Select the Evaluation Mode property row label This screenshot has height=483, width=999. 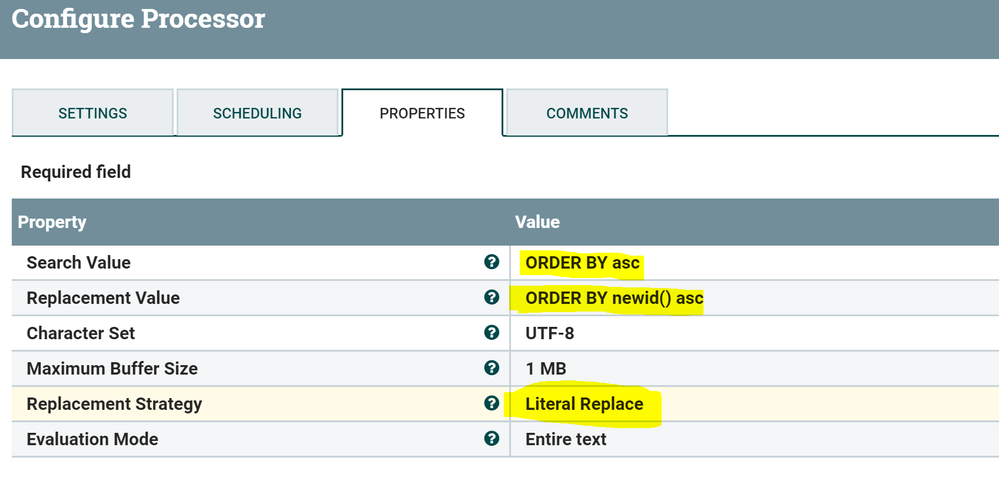(x=92, y=439)
